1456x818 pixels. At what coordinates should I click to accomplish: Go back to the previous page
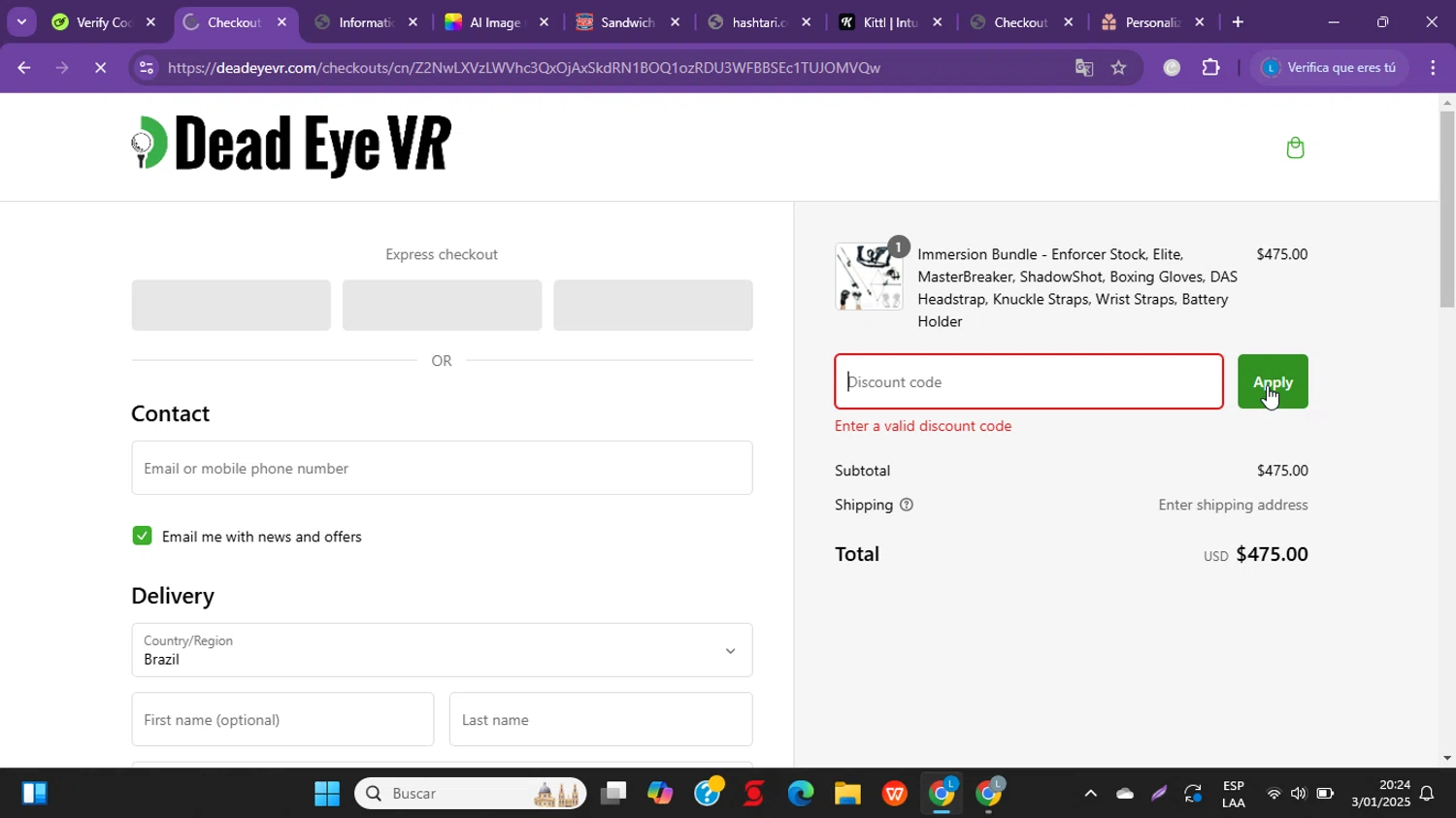point(24,68)
